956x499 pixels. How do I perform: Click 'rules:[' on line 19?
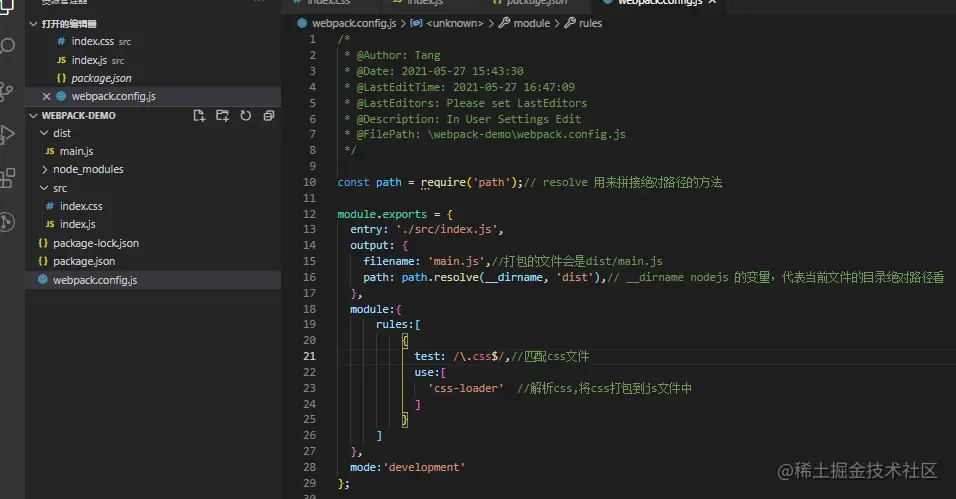[x=398, y=325]
